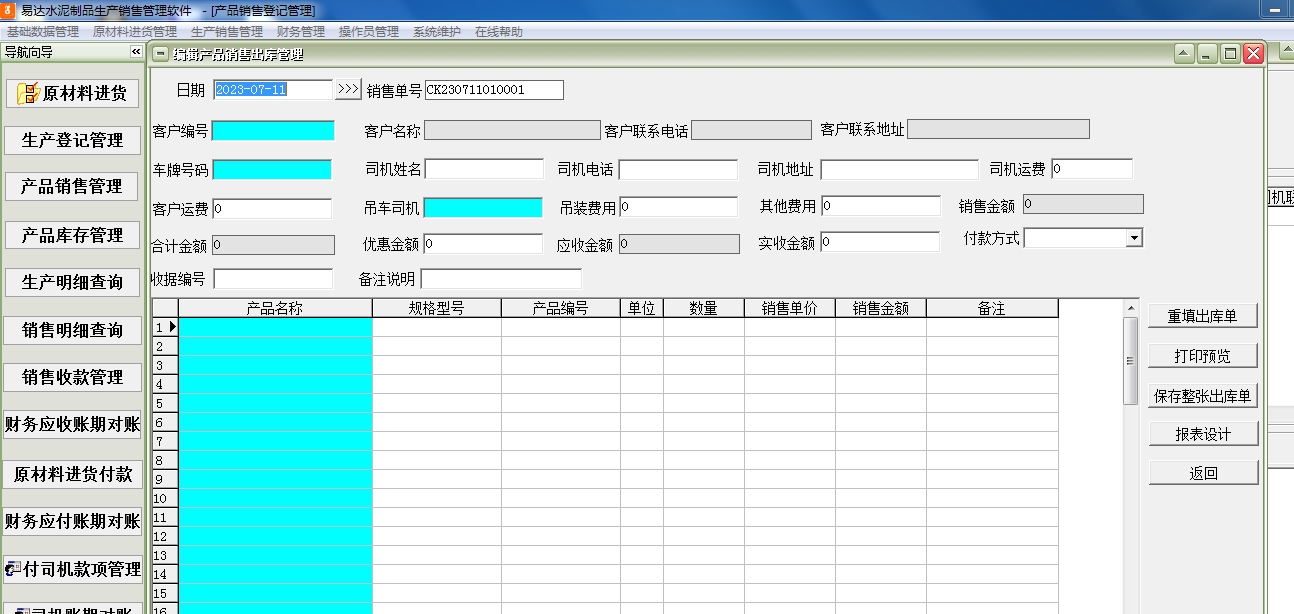Click the 优惠金额 input field

483,244
